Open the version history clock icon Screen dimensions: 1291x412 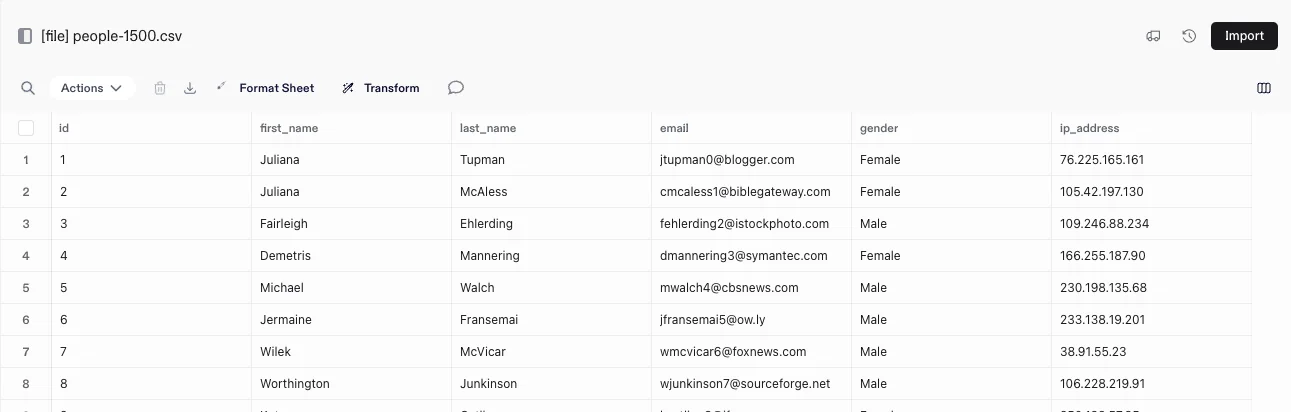click(x=1189, y=36)
